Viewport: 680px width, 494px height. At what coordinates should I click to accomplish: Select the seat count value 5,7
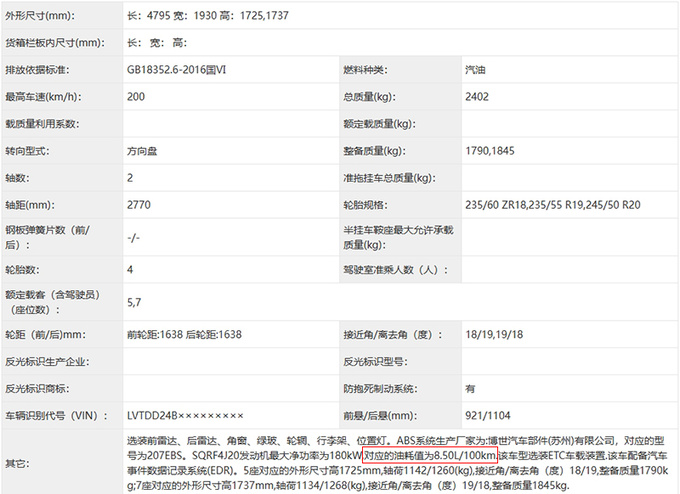click(134, 302)
